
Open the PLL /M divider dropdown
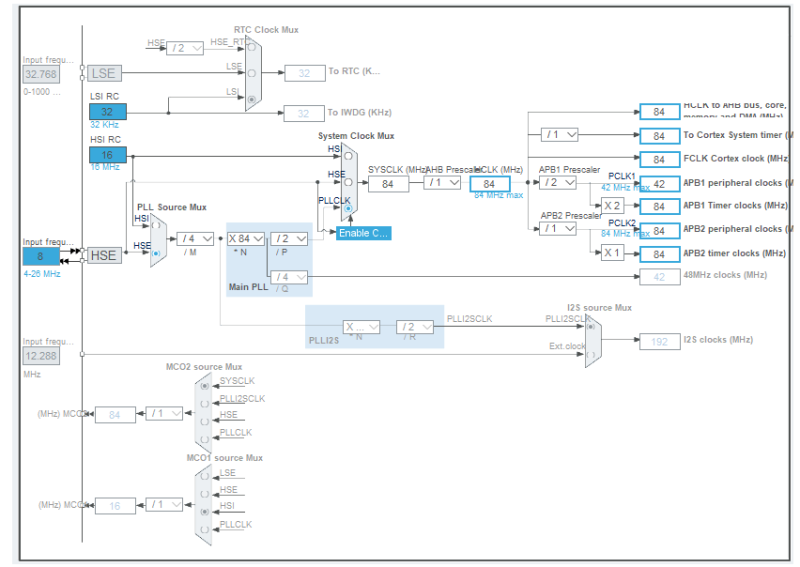[x=195, y=238]
